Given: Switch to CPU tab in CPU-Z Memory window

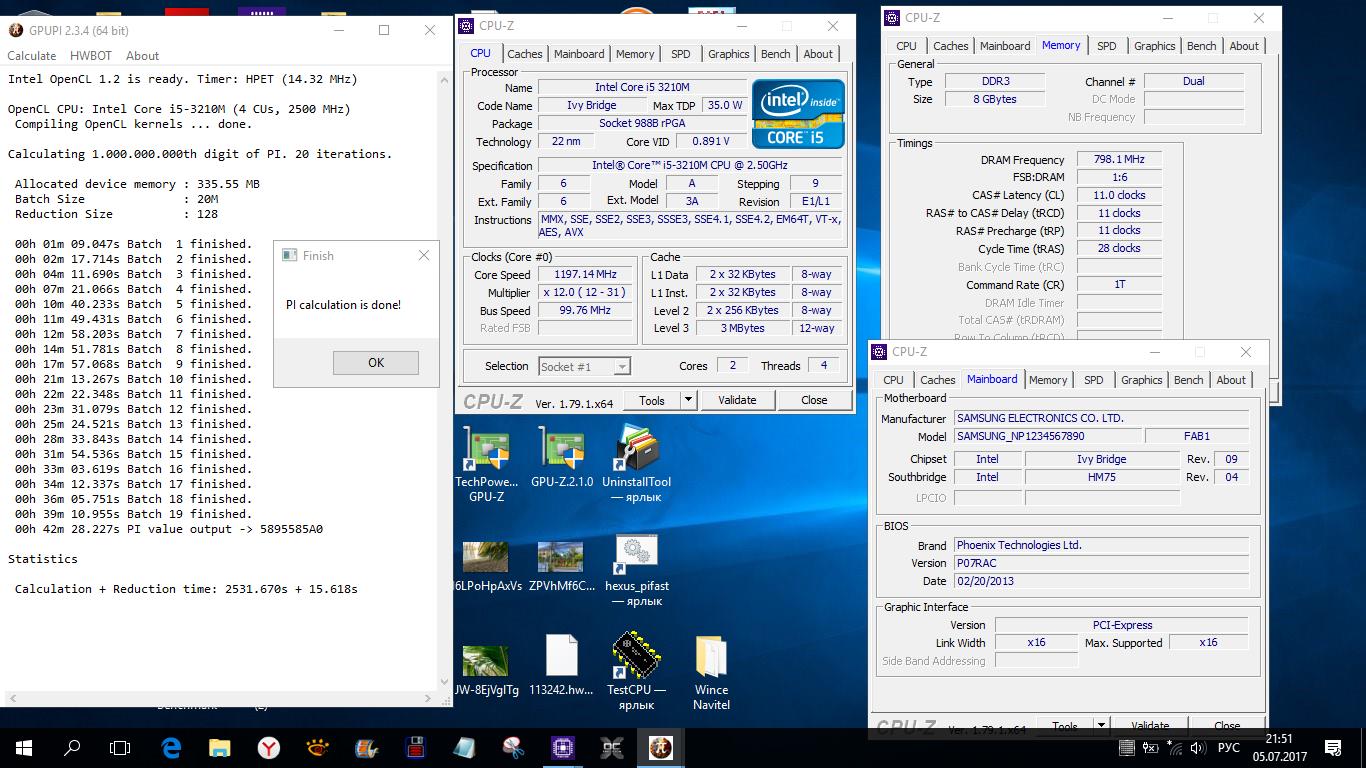Looking at the screenshot, I should [906, 46].
